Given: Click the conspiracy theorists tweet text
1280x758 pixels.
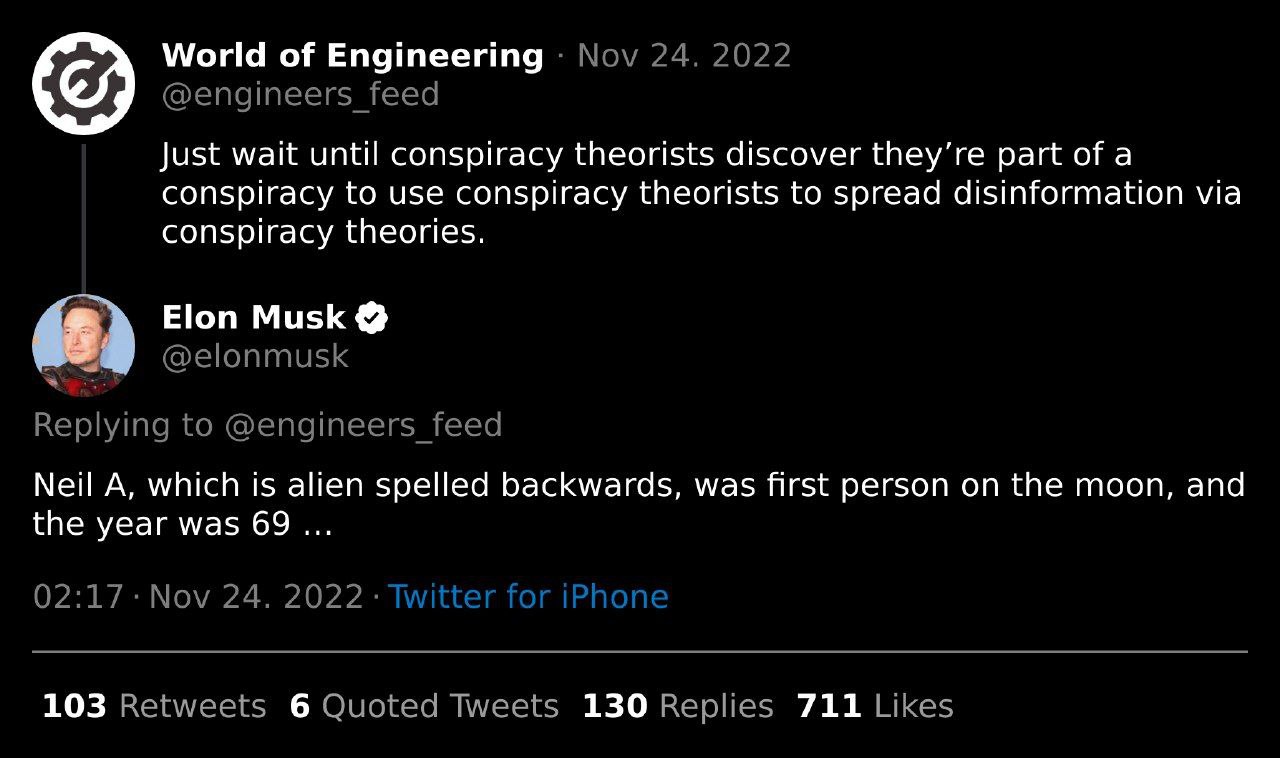Looking at the screenshot, I should coord(701,193).
